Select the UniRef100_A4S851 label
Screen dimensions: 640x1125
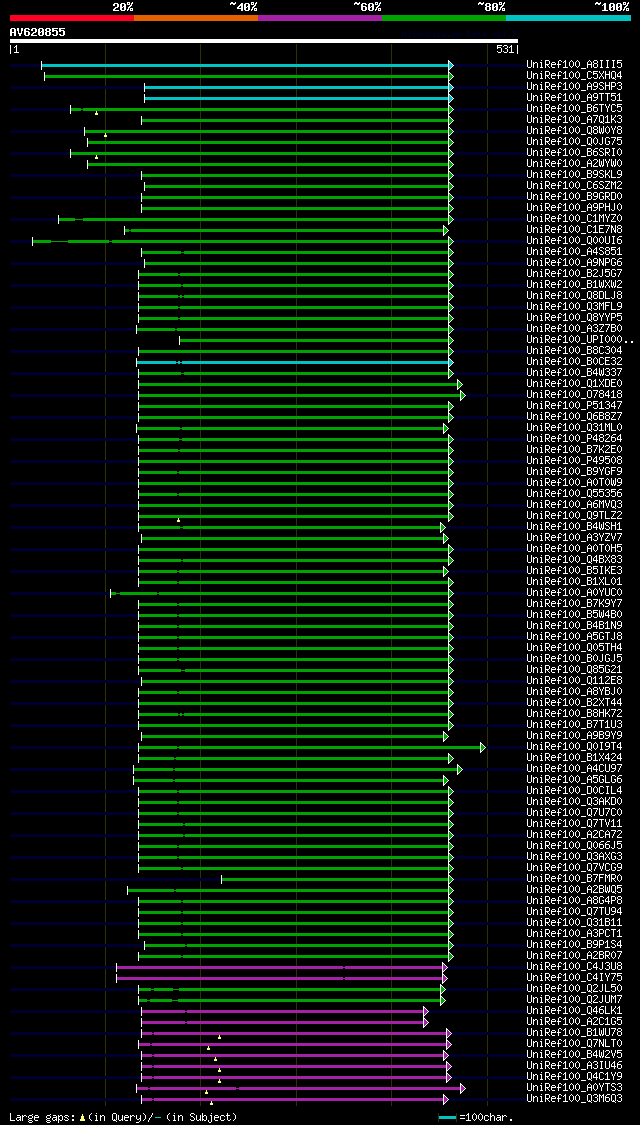point(574,252)
